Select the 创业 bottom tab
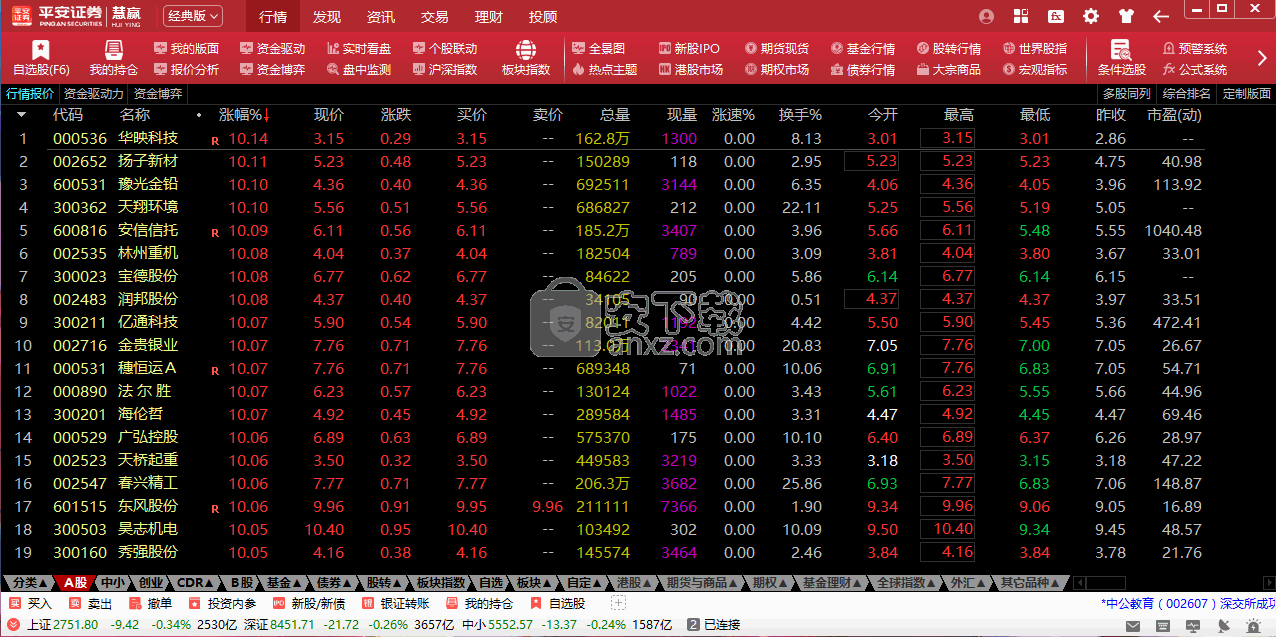The height and width of the screenshot is (637, 1276). point(151,582)
